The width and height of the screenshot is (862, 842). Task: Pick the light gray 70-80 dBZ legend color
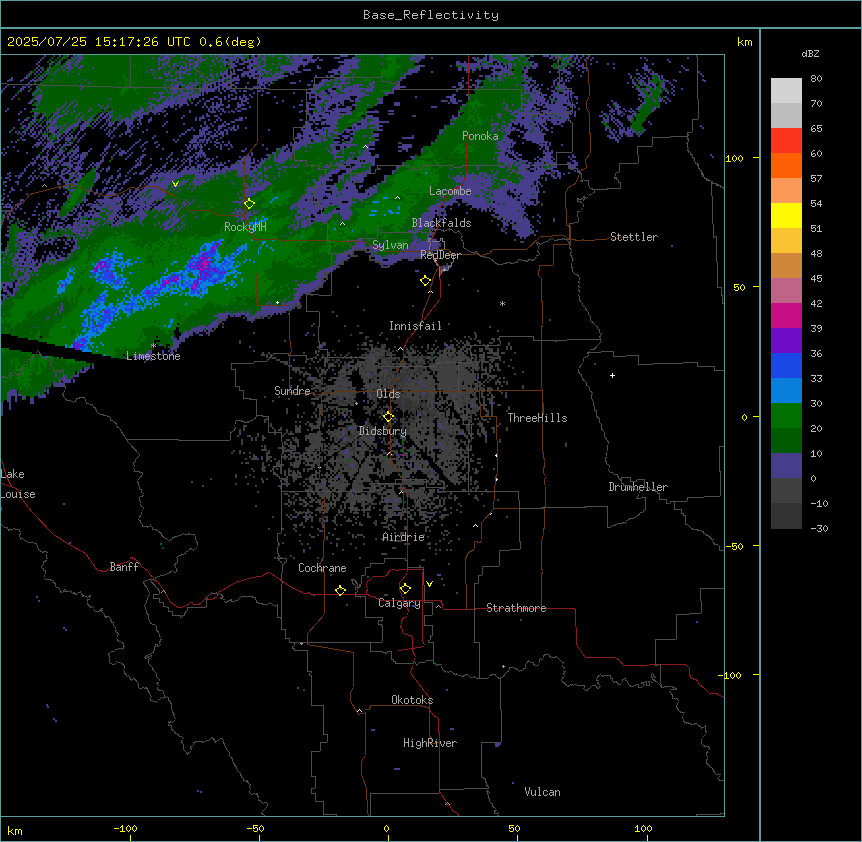pos(786,91)
